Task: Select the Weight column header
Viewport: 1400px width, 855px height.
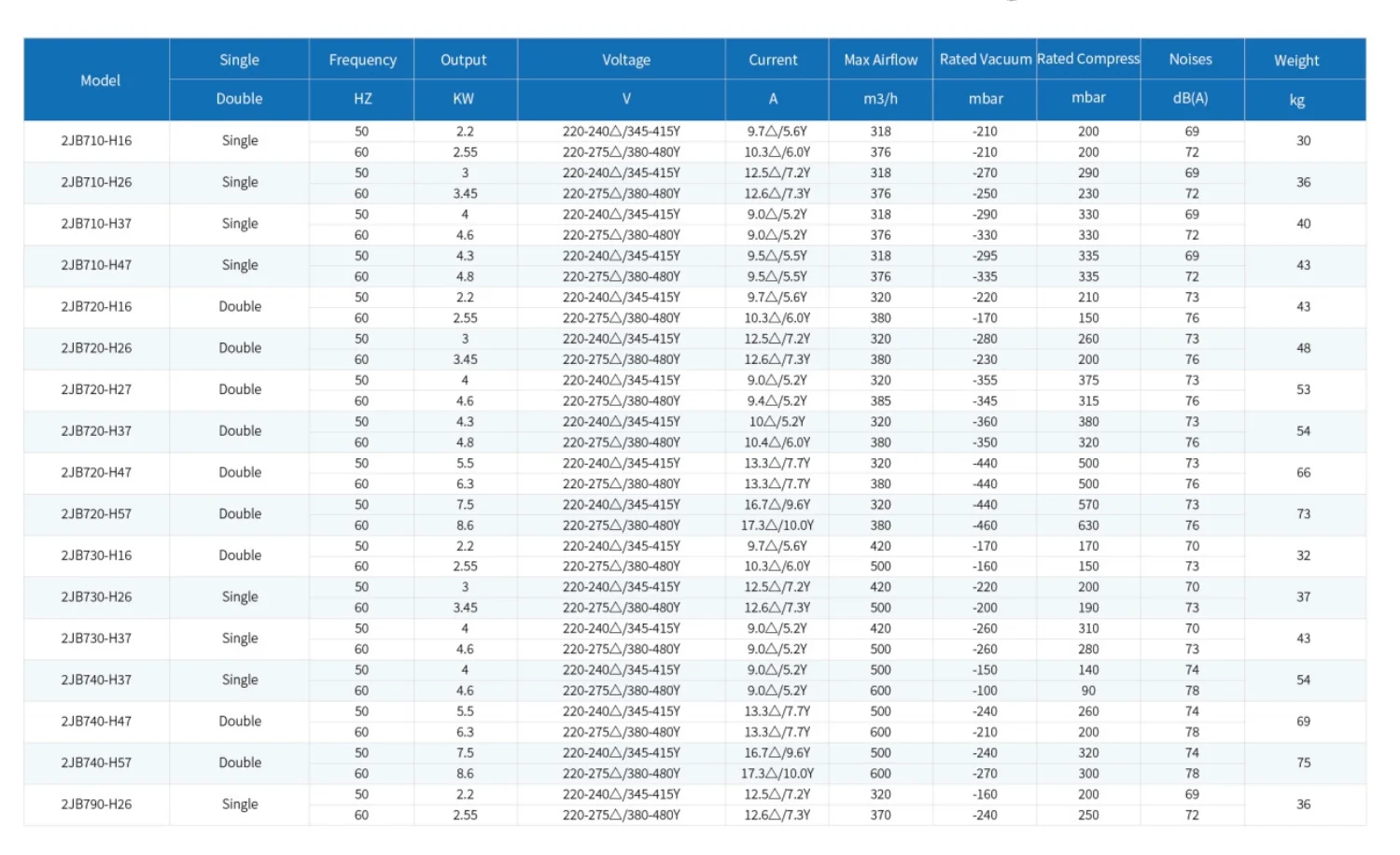Action: coord(1296,61)
